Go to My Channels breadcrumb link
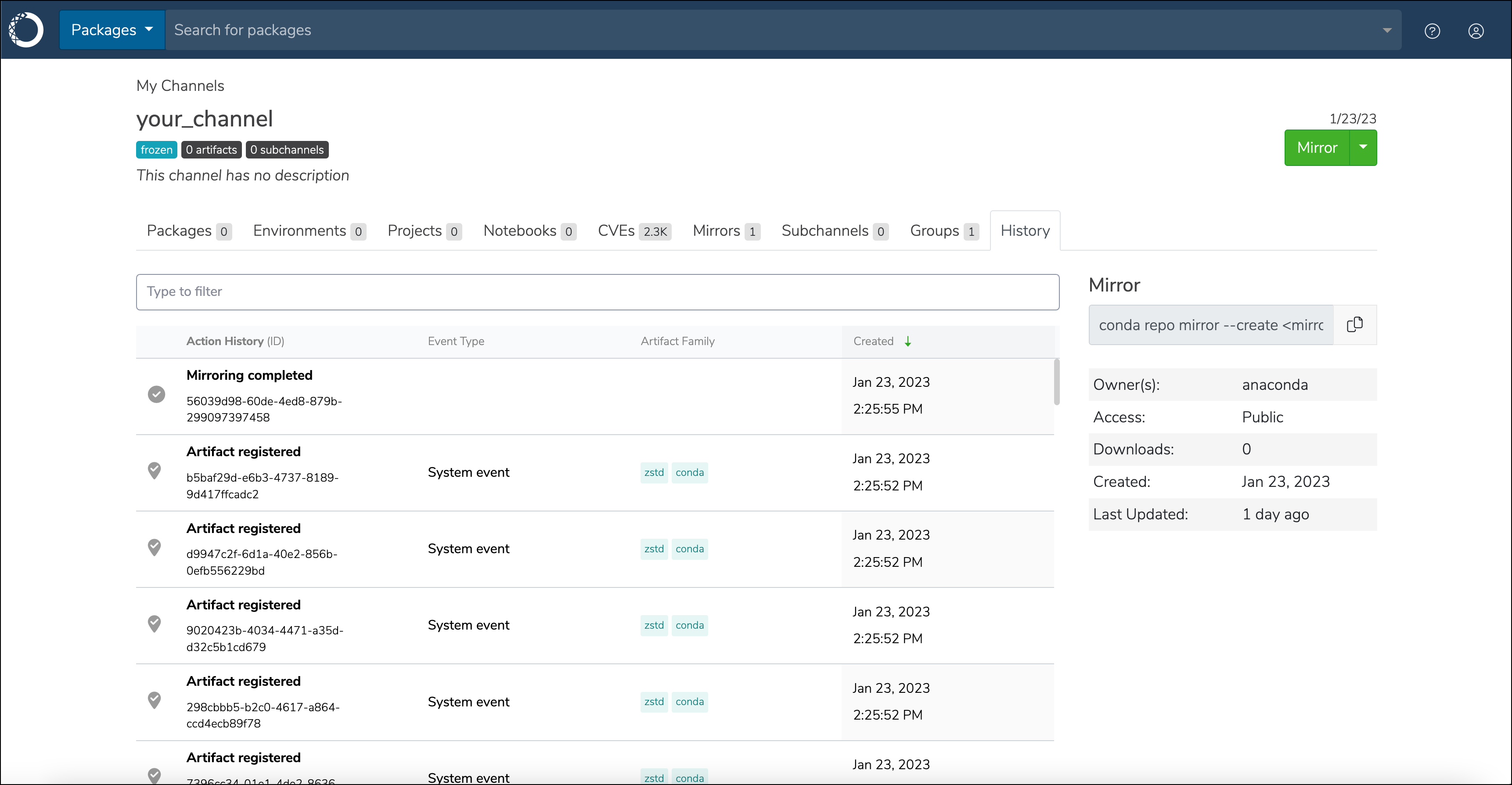Image resolution: width=1512 pixels, height=785 pixels. pyautogui.click(x=180, y=86)
